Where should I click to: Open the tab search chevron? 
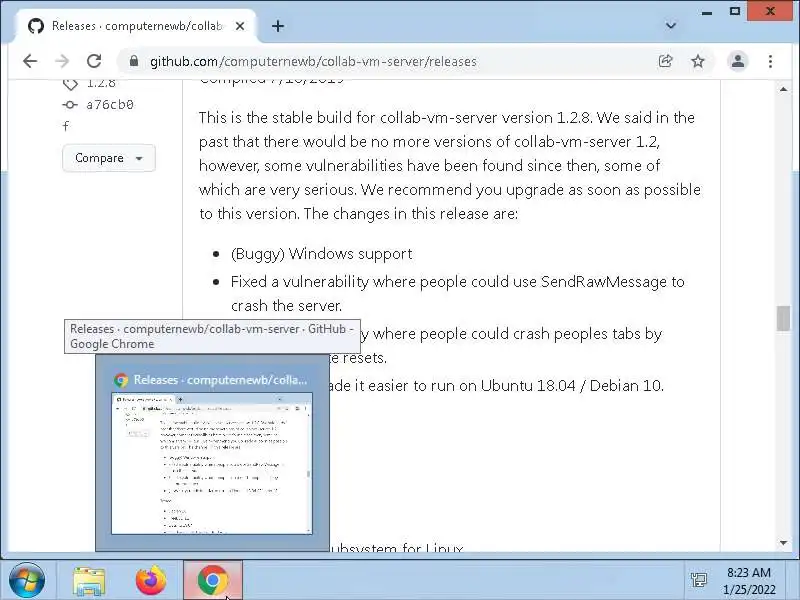(671, 26)
